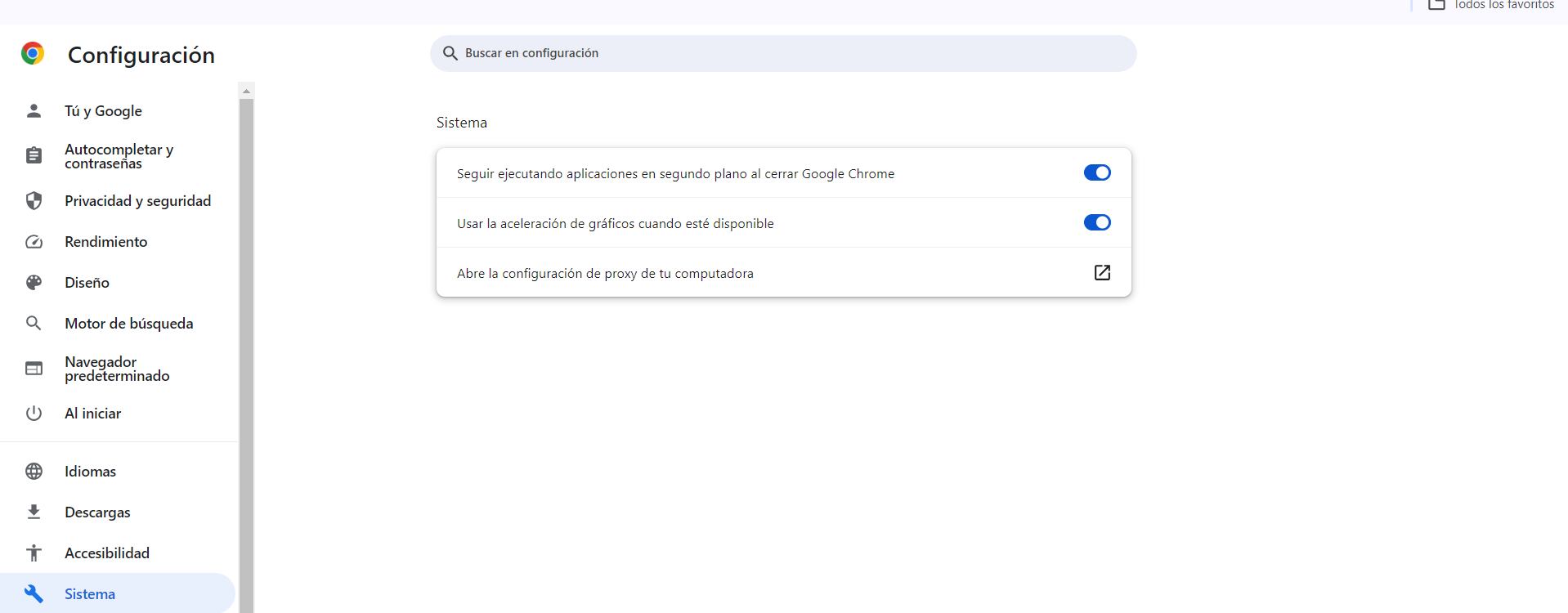
Task: Click the globe icon for Idiomas
Action: tap(34, 472)
